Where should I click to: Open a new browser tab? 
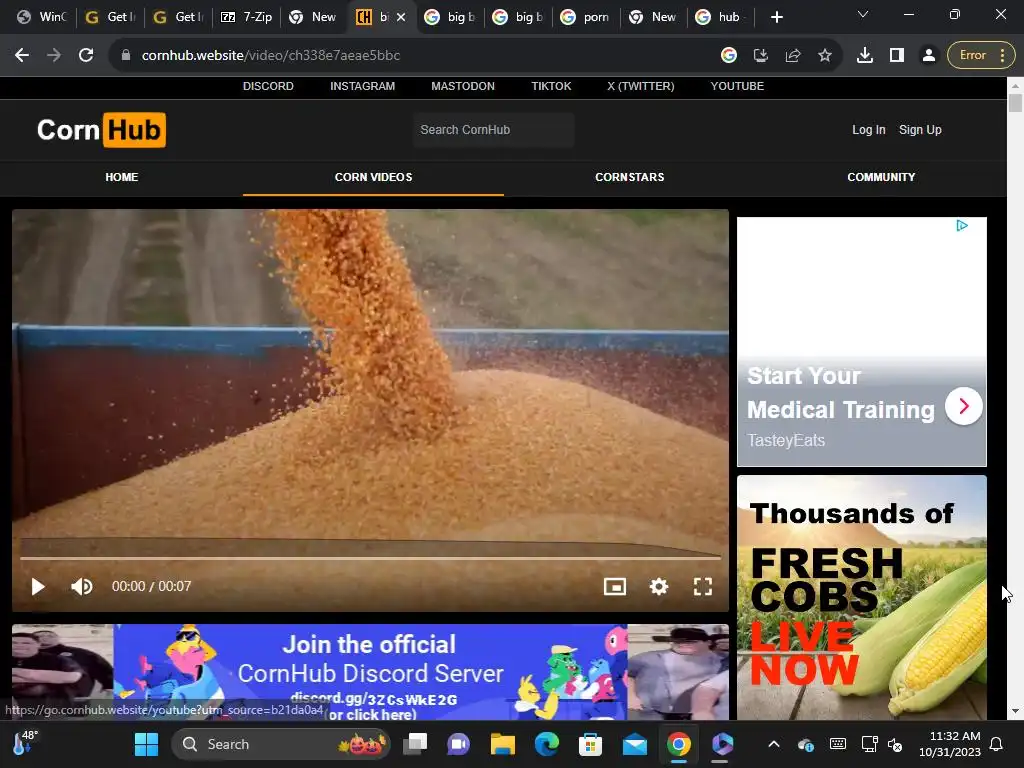point(776,17)
